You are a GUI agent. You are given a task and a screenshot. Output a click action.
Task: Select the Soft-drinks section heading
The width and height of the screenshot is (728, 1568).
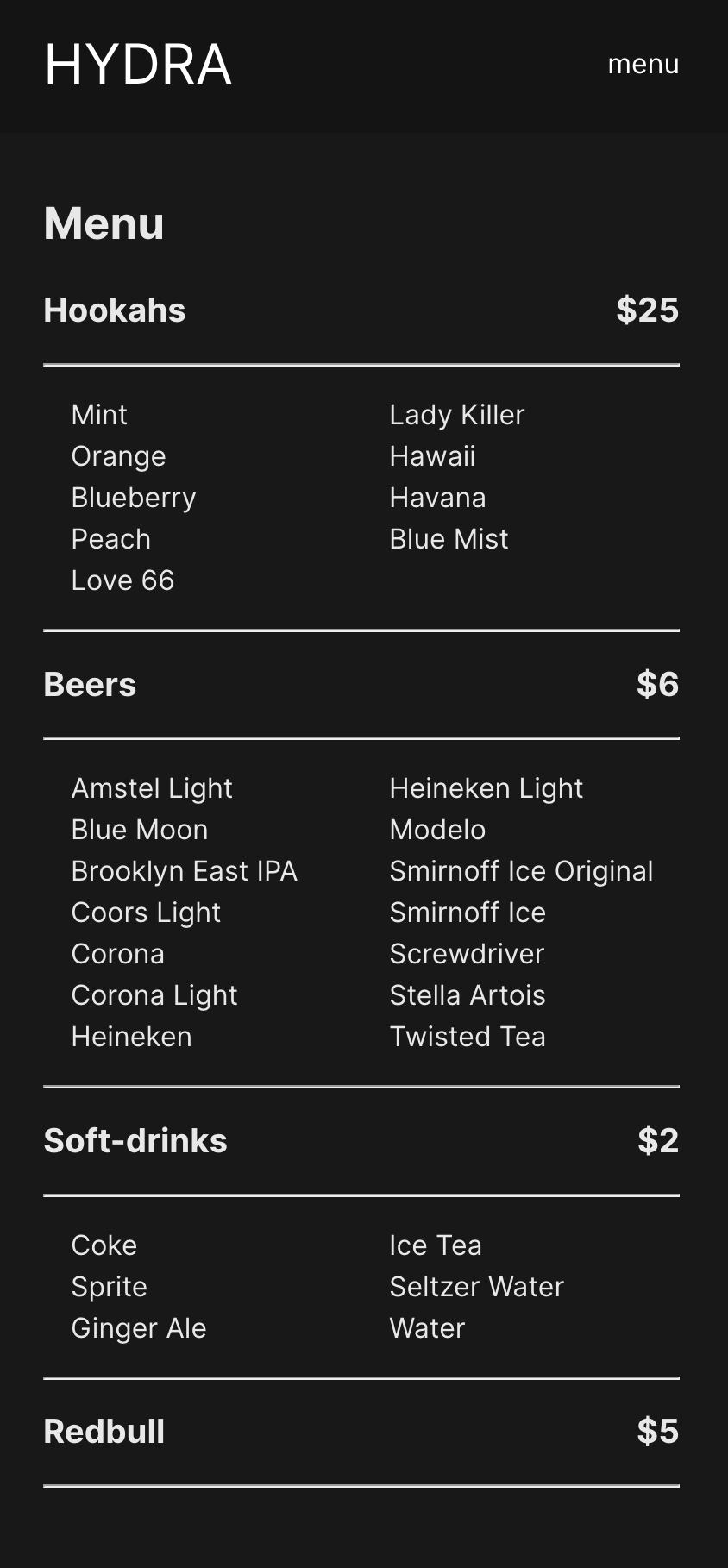135,1141
